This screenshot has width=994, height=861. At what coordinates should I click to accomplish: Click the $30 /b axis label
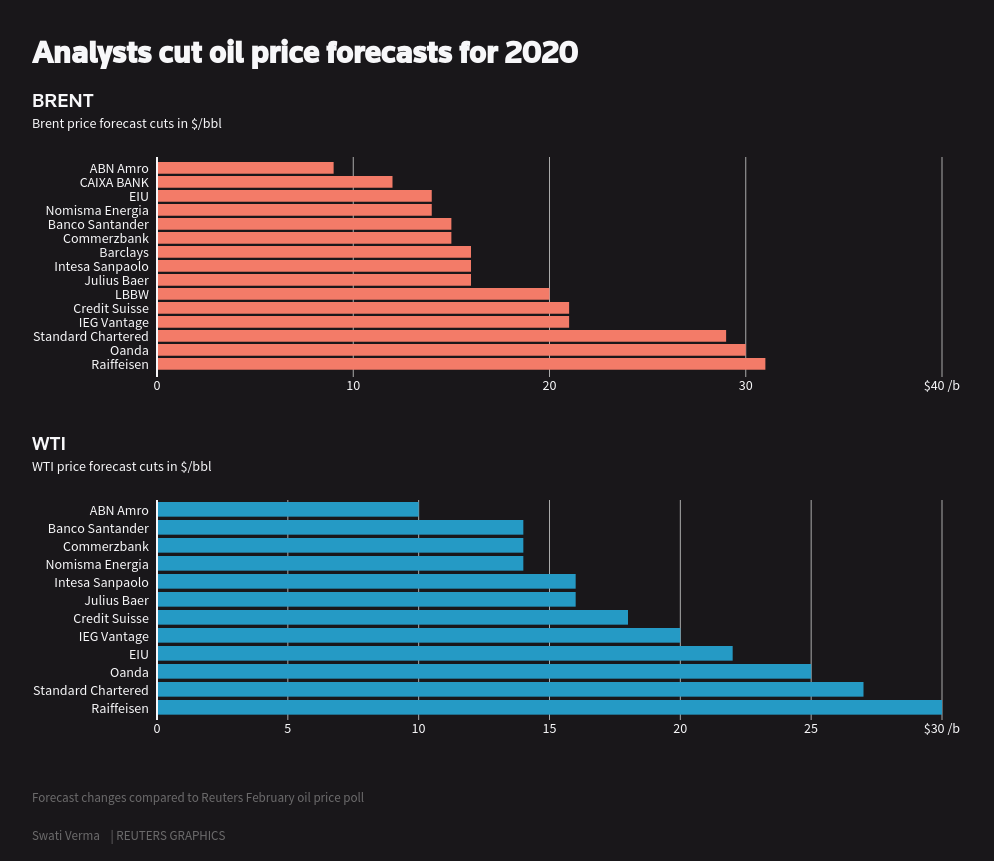[x=941, y=729]
